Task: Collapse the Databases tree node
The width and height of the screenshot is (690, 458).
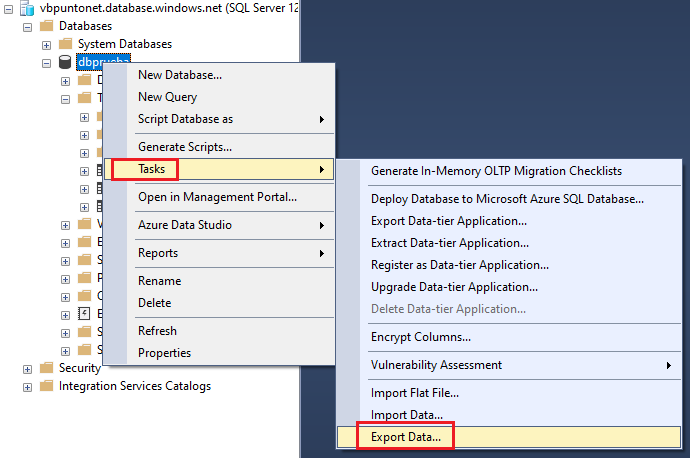Action: pyautogui.click(x=27, y=27)
